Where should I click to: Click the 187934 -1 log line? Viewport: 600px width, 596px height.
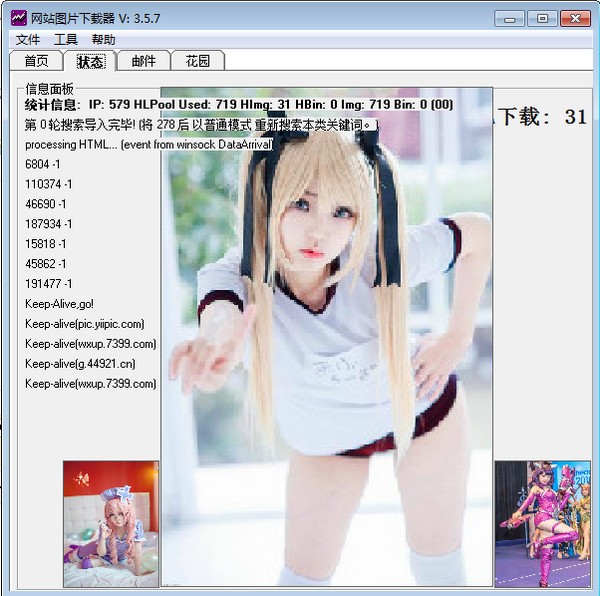(x=49, y=224)
